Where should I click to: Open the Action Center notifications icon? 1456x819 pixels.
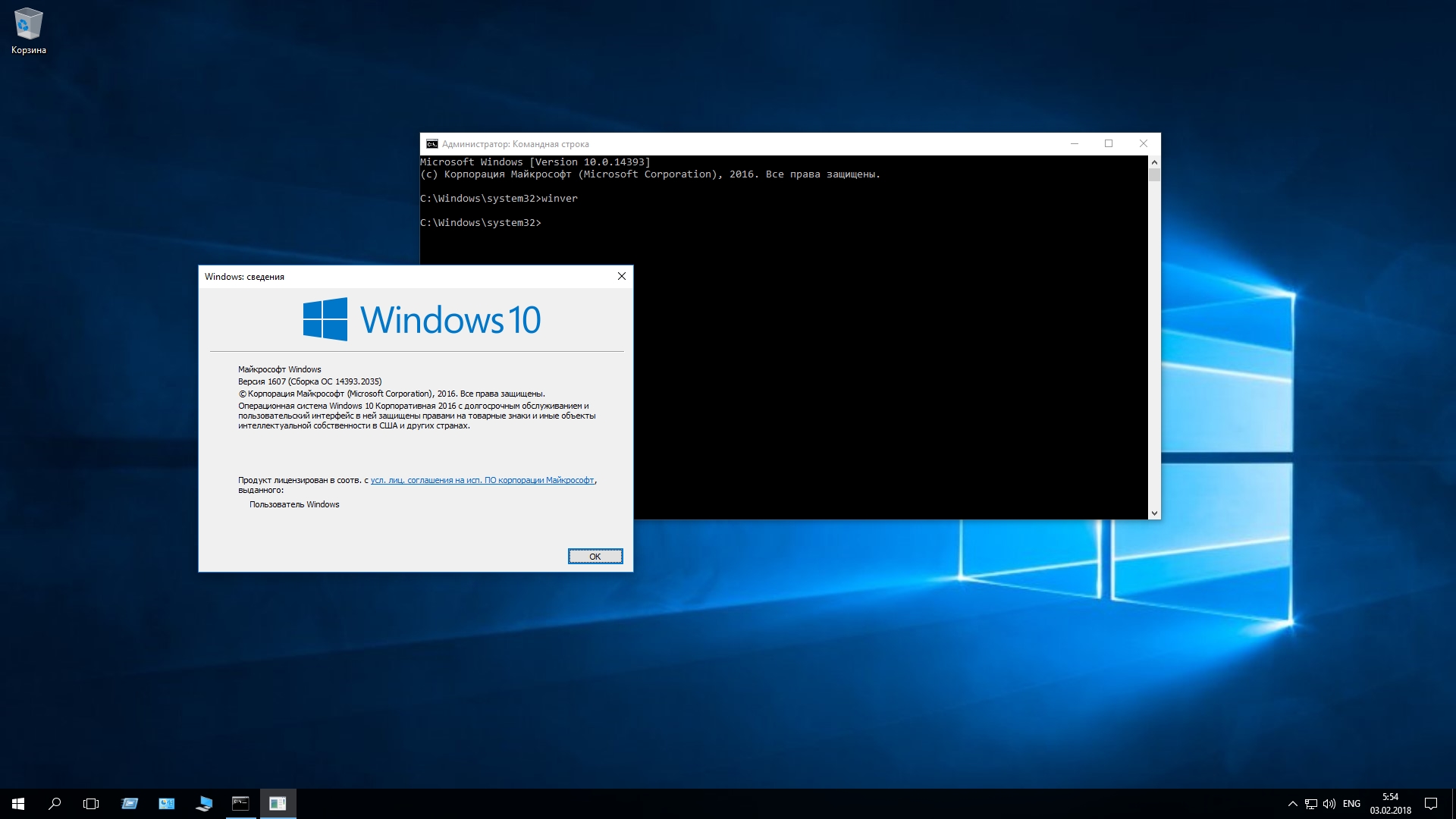(x=1431, y=804)
